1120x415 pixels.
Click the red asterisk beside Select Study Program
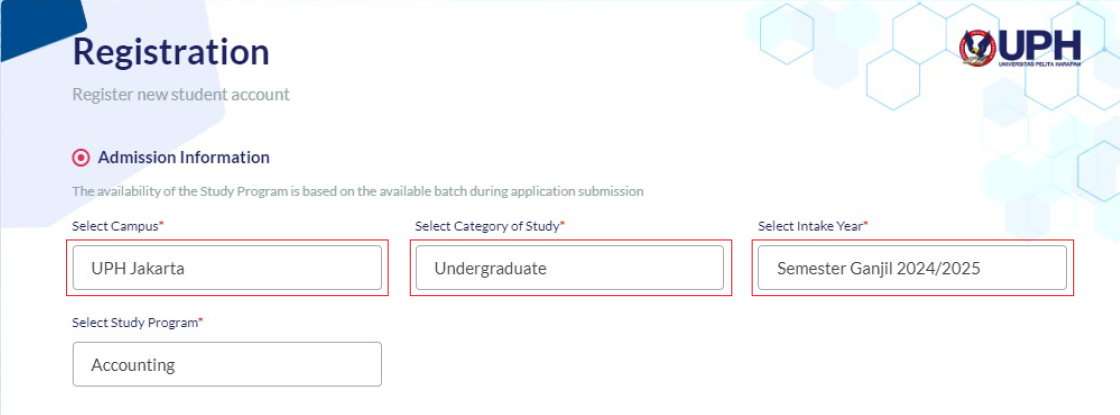(x=201, y=321)
